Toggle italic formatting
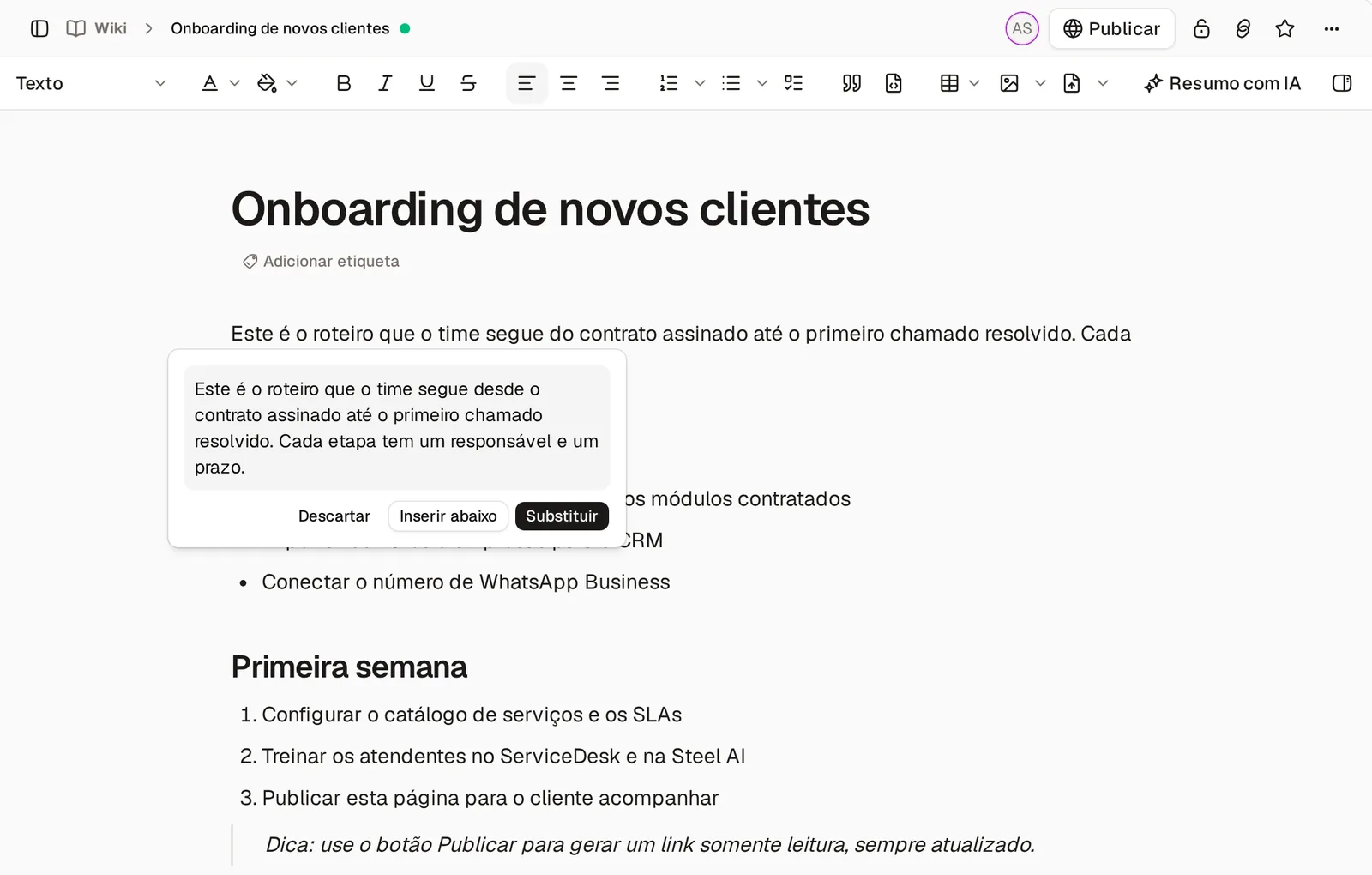The image size is (1372, 875). 385,83
